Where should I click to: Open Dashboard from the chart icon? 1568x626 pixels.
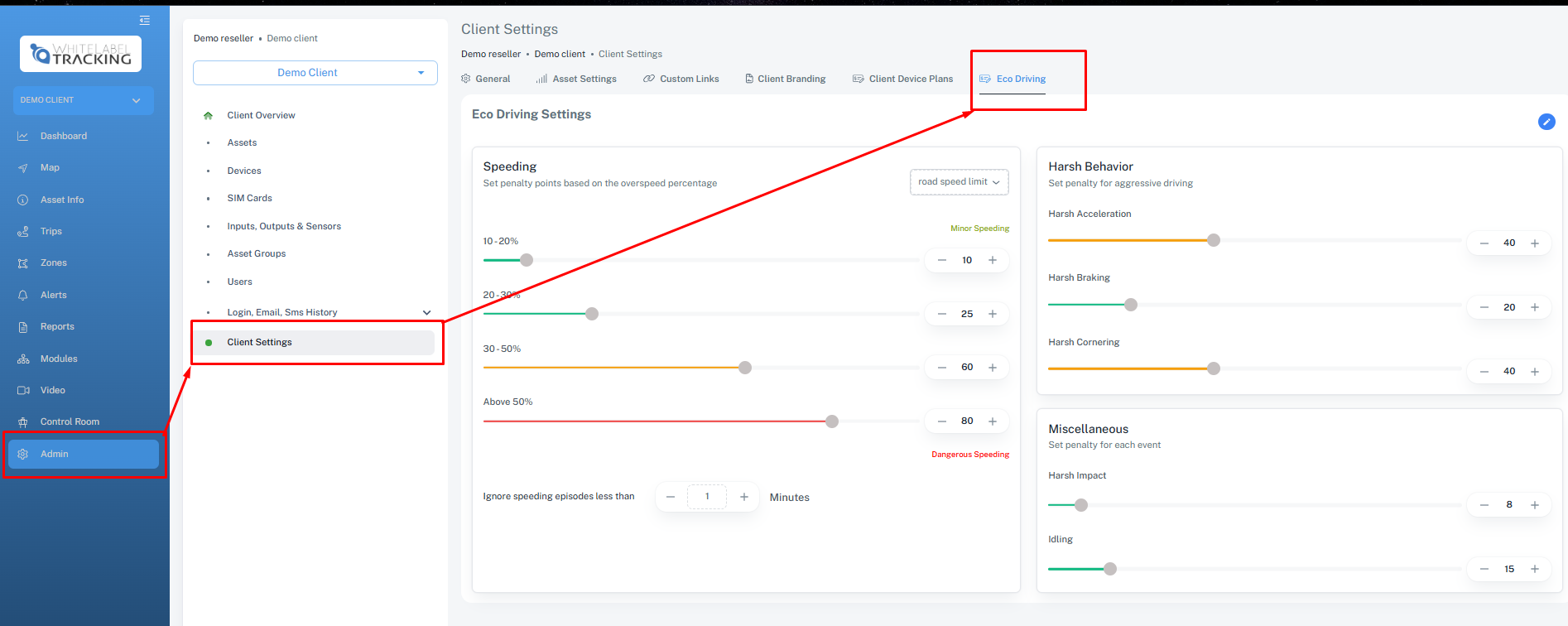(23, 136)
